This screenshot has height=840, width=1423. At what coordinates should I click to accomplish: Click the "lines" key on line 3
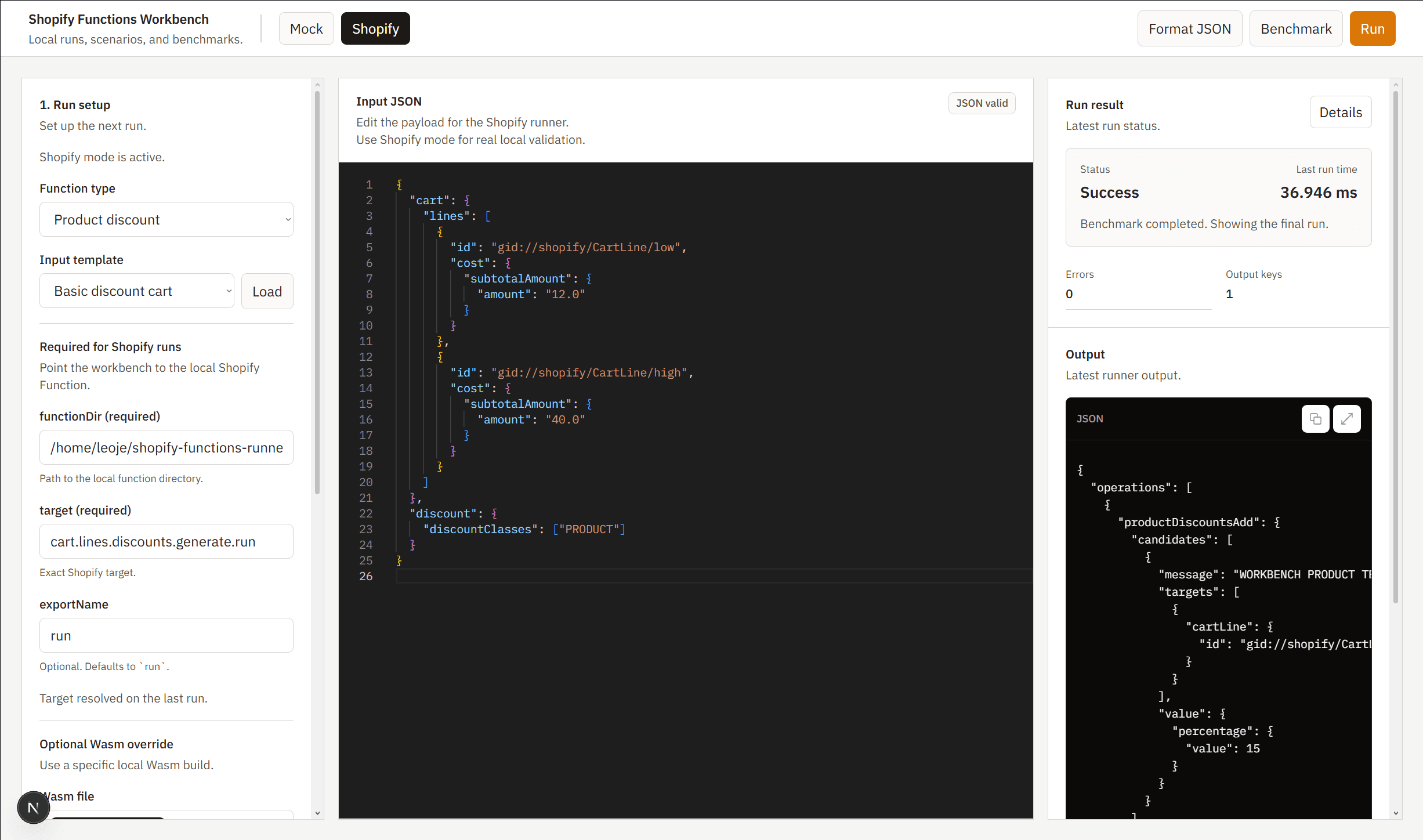point(446,216)
